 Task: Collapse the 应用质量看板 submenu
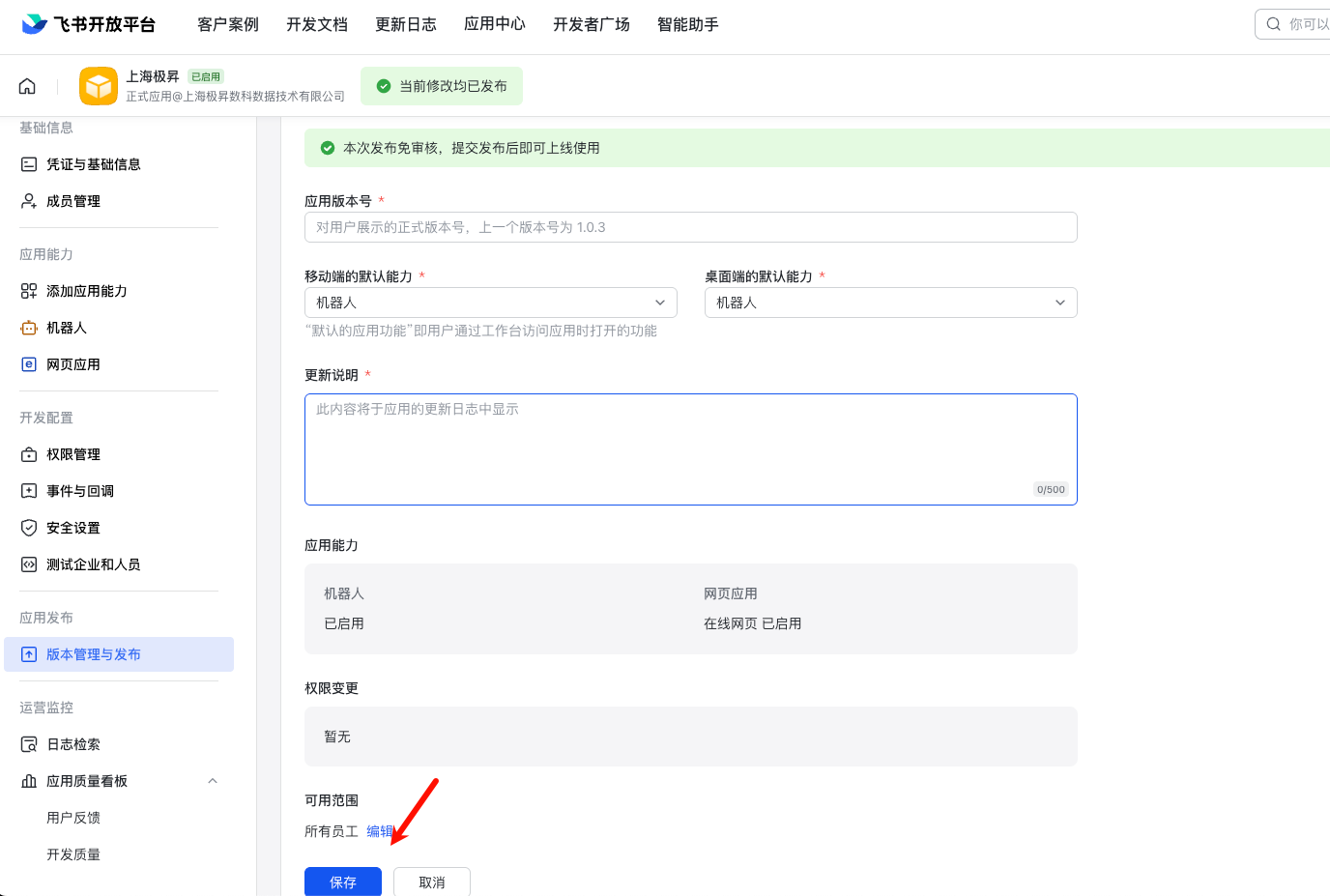(x=213, y=780)
